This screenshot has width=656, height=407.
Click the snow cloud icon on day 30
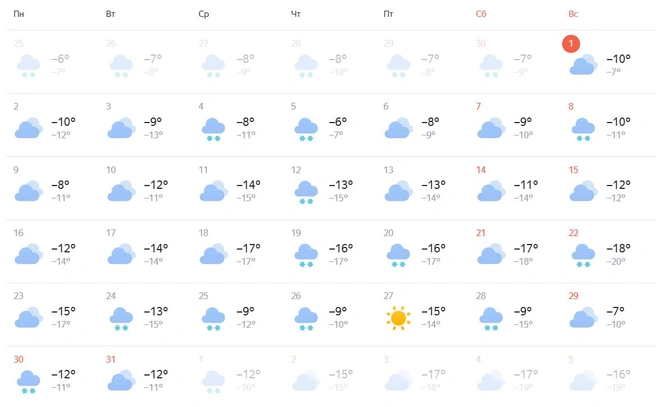tap(28, 381)
